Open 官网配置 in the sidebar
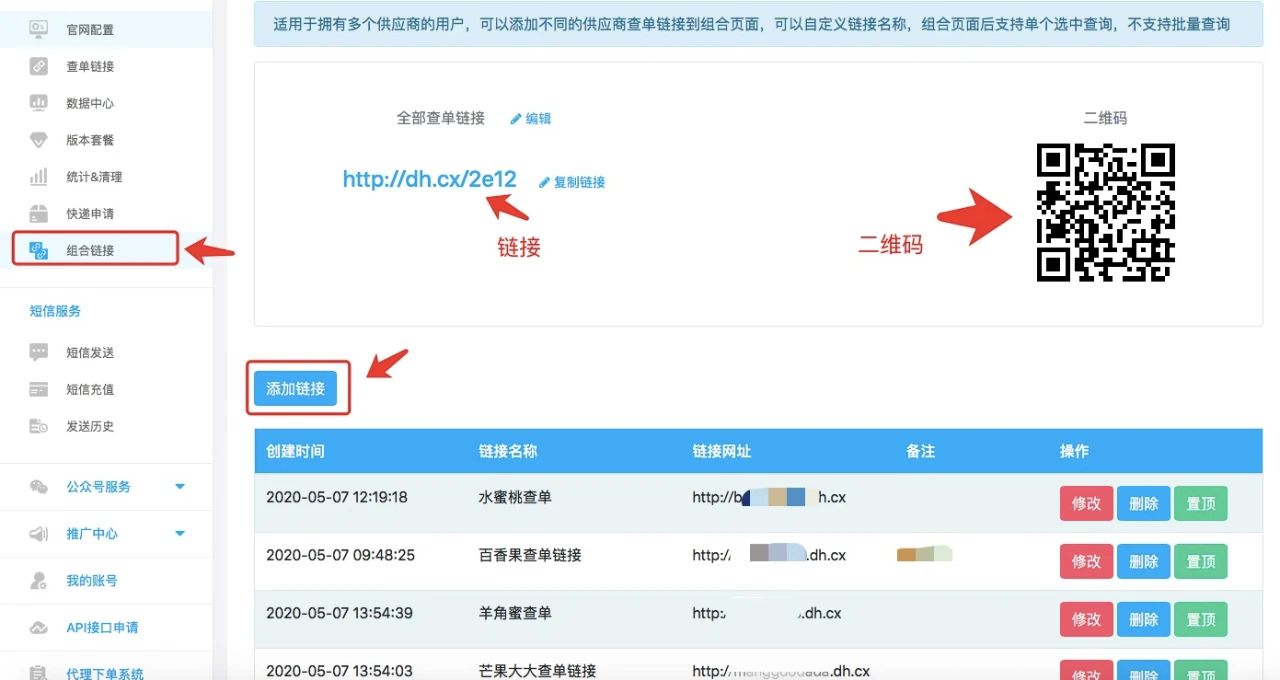This screenshot has width=1280, height=680. (90, 29)
